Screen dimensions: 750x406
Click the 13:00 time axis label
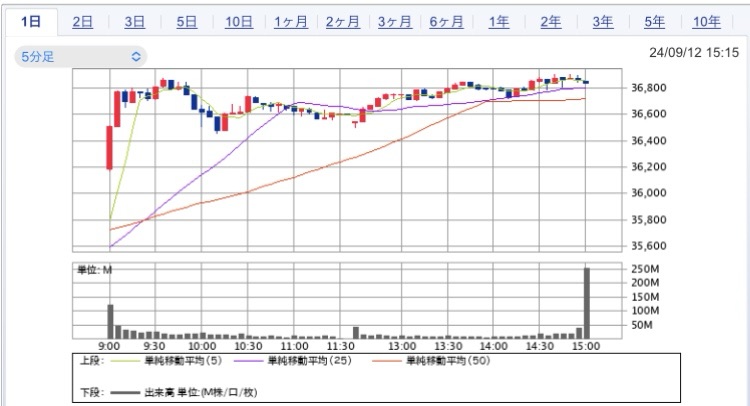[402, 346]
